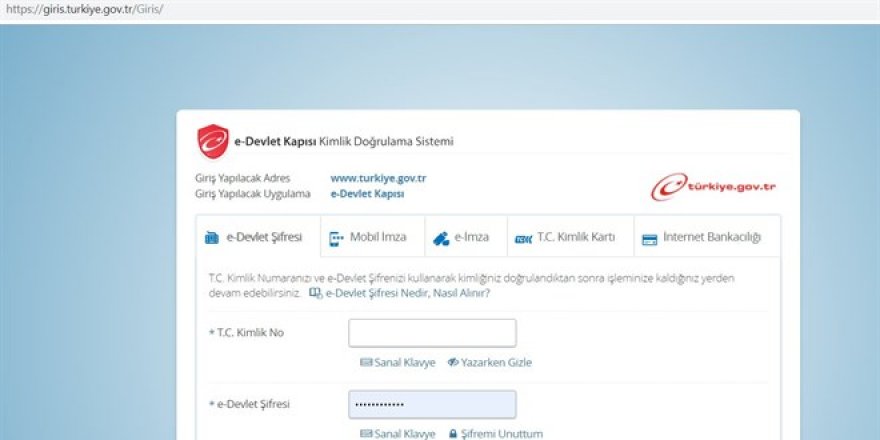Click keyboard icon under e-Devlet Şifresi field

tap(365, 434)
